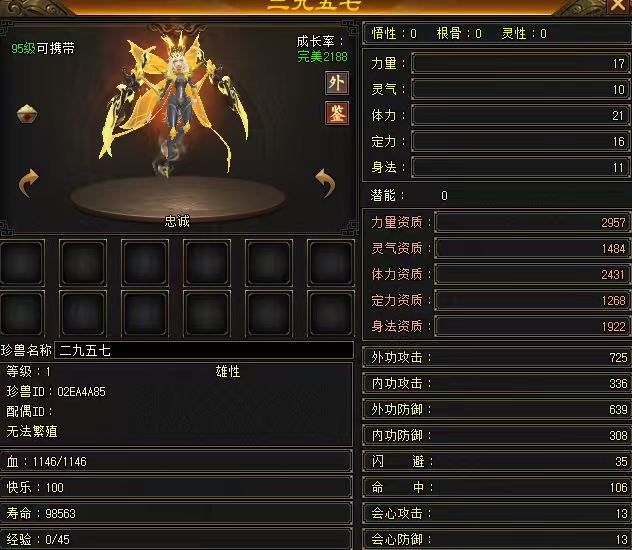Click the 血 health bar
The width and height of the screenshot is (632, 550).
(x=177, y=461)
